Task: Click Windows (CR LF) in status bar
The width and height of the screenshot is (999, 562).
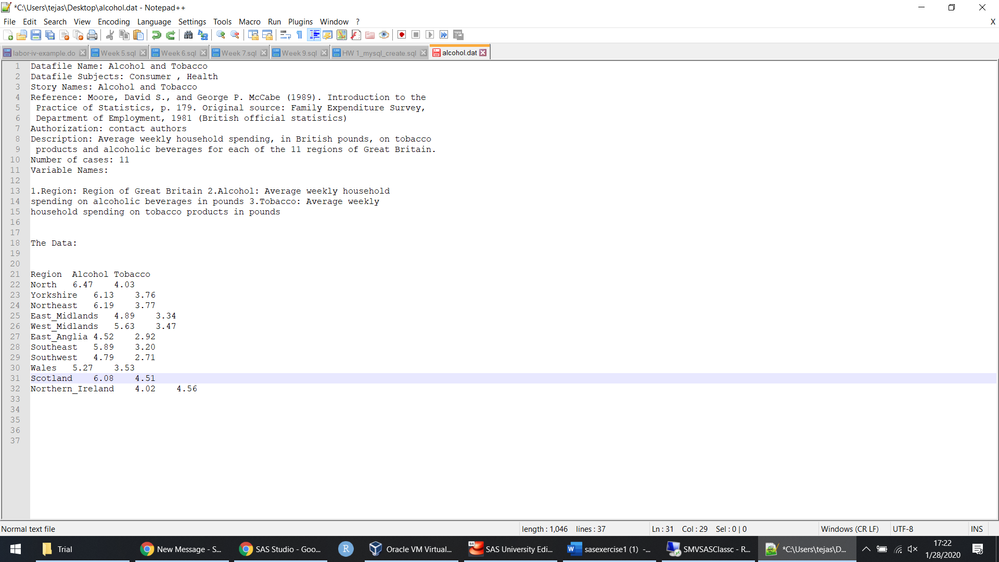Action: (x=849, y=529)
